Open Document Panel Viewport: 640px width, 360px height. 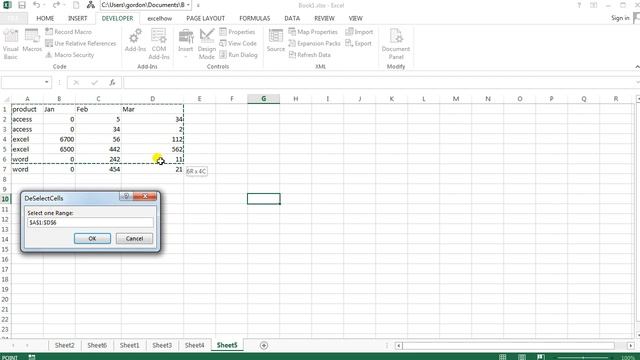tap(396, 44)
